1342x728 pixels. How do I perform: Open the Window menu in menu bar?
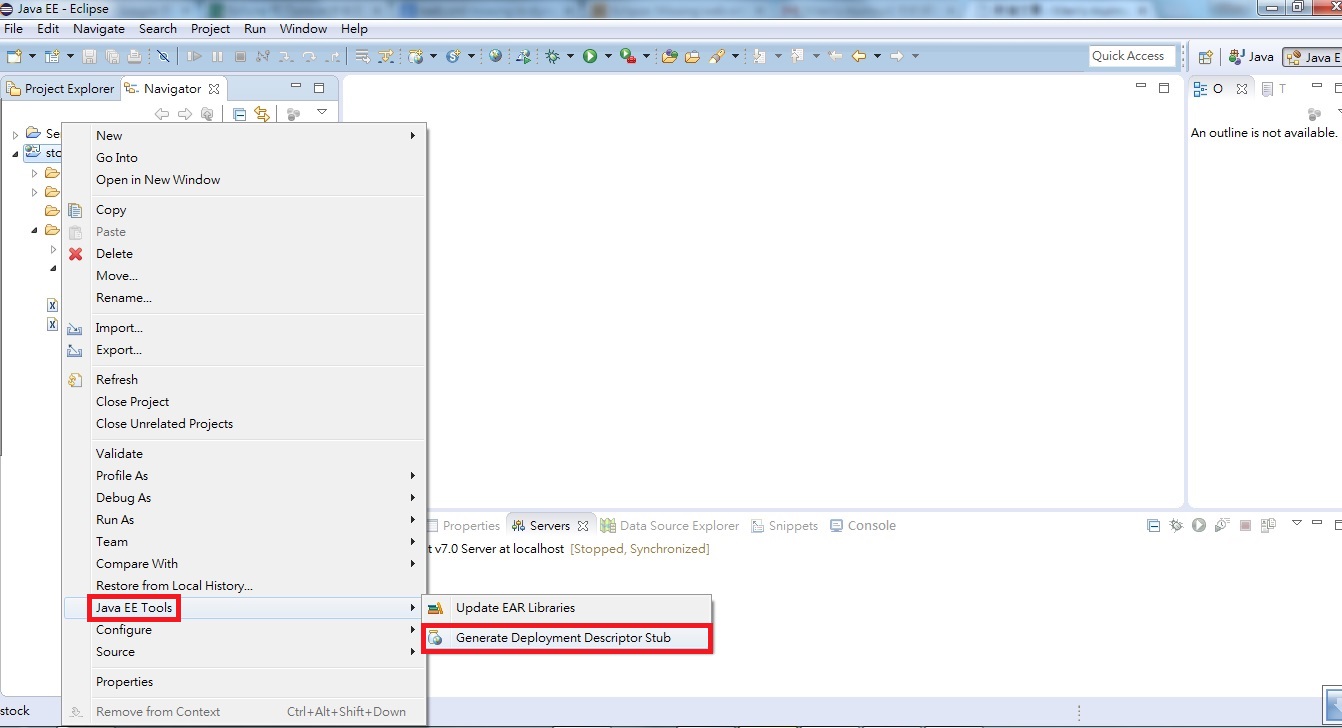pyautogui.click(x=303, y=29)
